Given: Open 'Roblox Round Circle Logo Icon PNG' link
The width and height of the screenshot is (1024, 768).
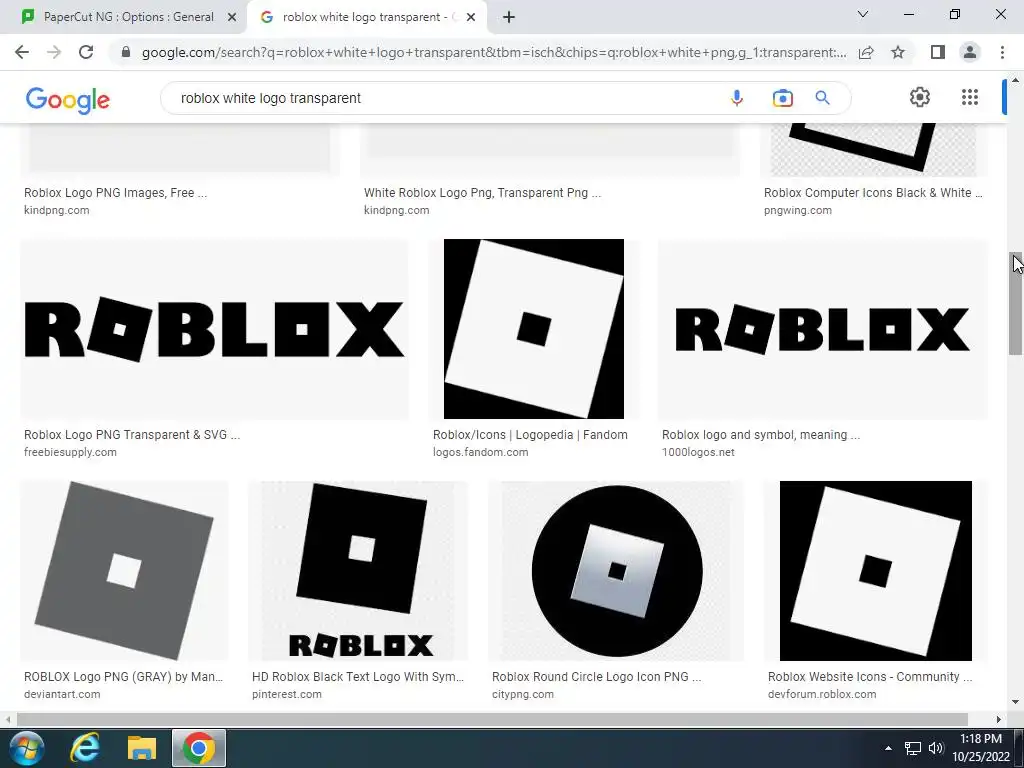Looking at the screenshot, I should pyautogui.click(x=597, y=677).
